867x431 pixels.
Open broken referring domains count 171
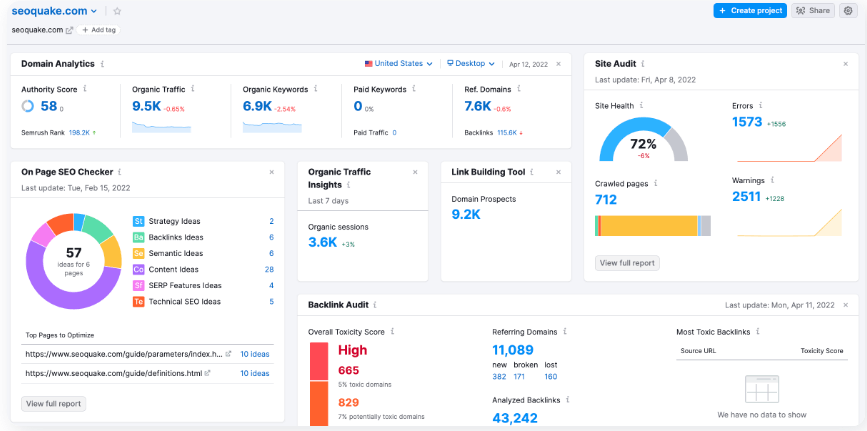[x=519, y=377]
